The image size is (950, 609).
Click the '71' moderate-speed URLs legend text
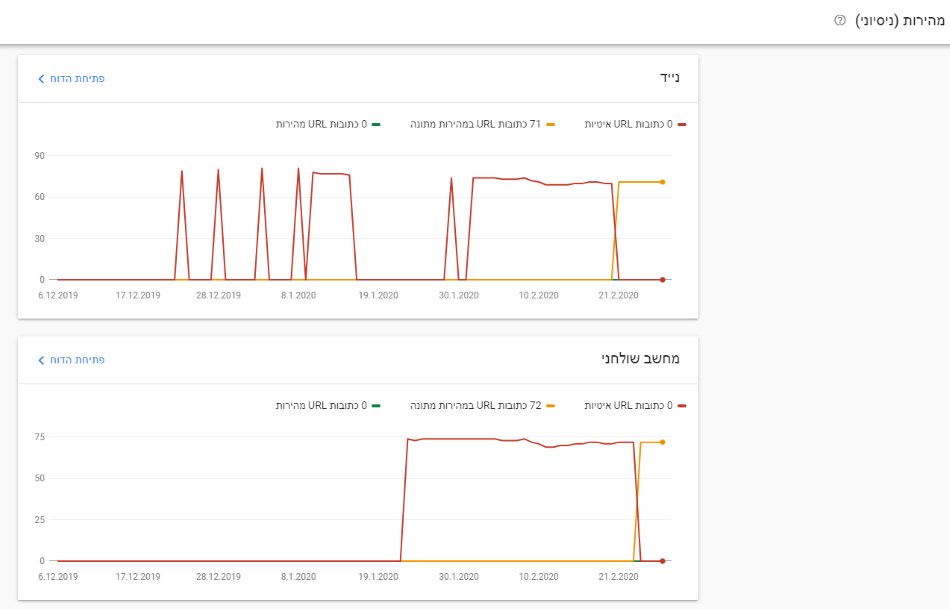[475, 124]
